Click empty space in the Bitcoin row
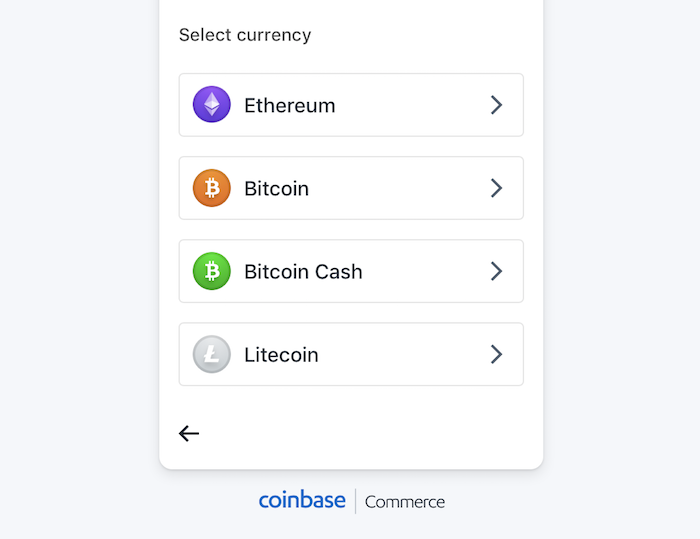Screen dimensions: 700x539 [400, 188]
